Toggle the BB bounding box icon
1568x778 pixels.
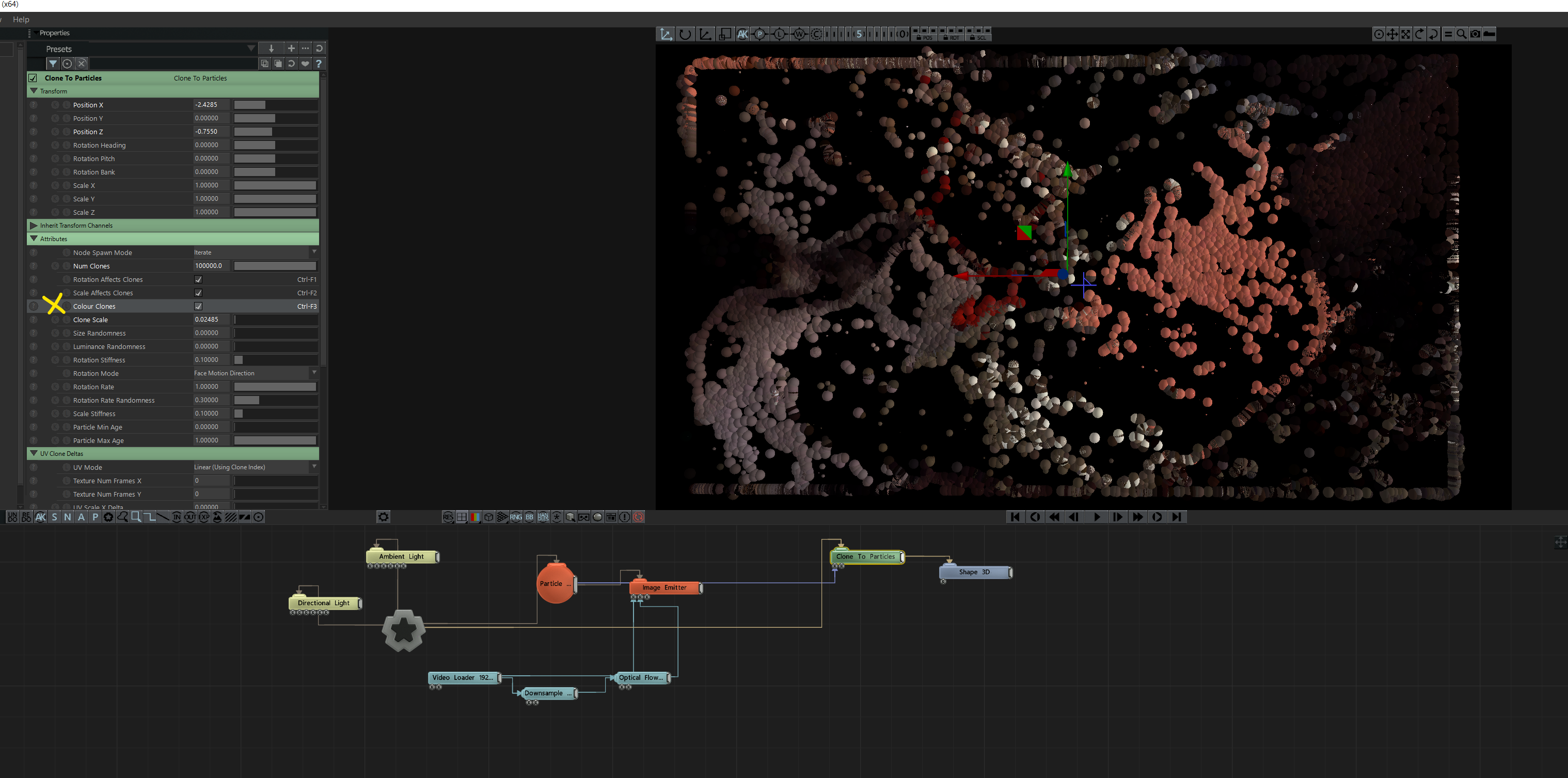(530, 517)
